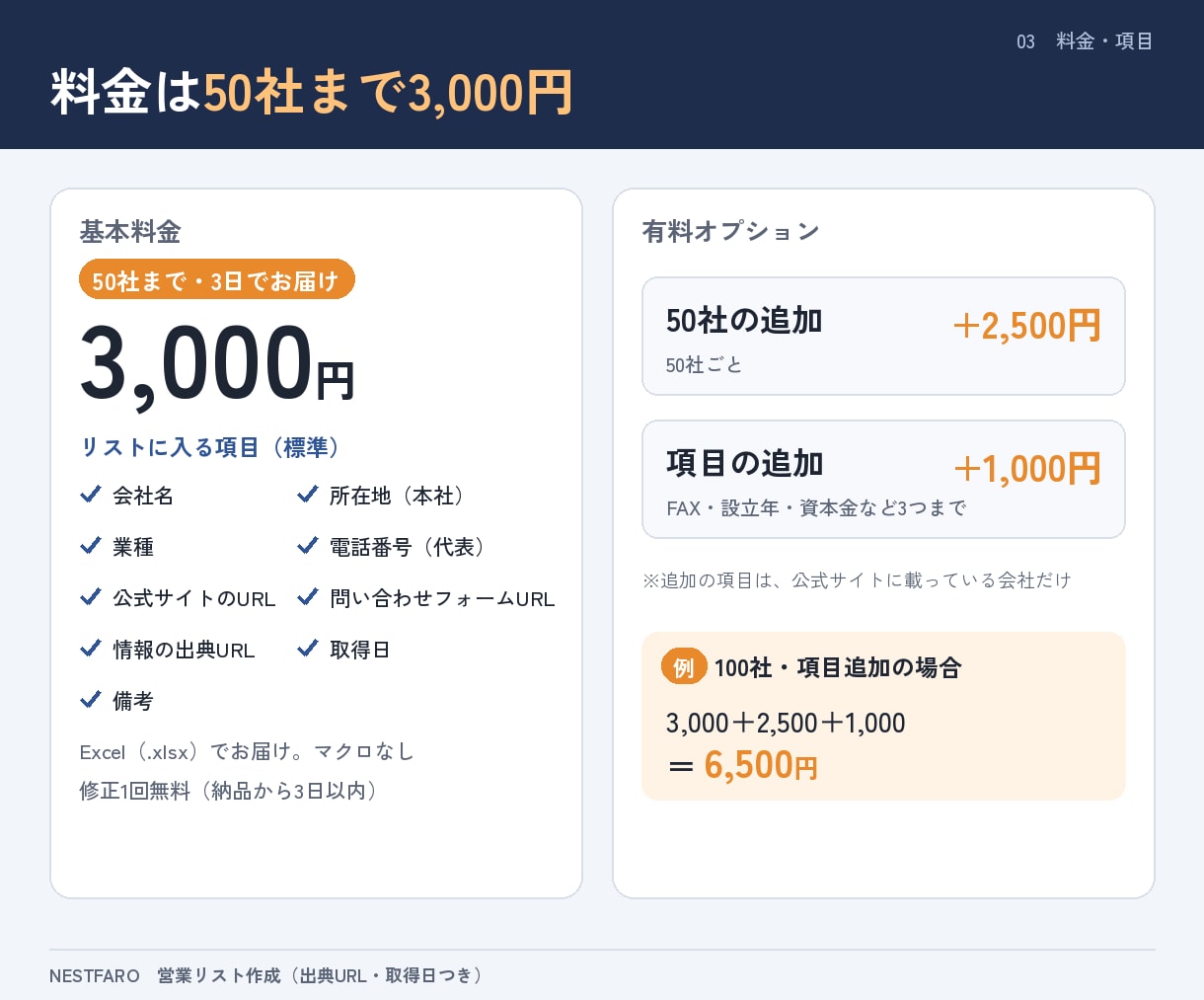This screenshot has height=1000, width=1204.
Task: Click the 50社ごと caption
Action: pyautogui.click(x=704, y=365)
